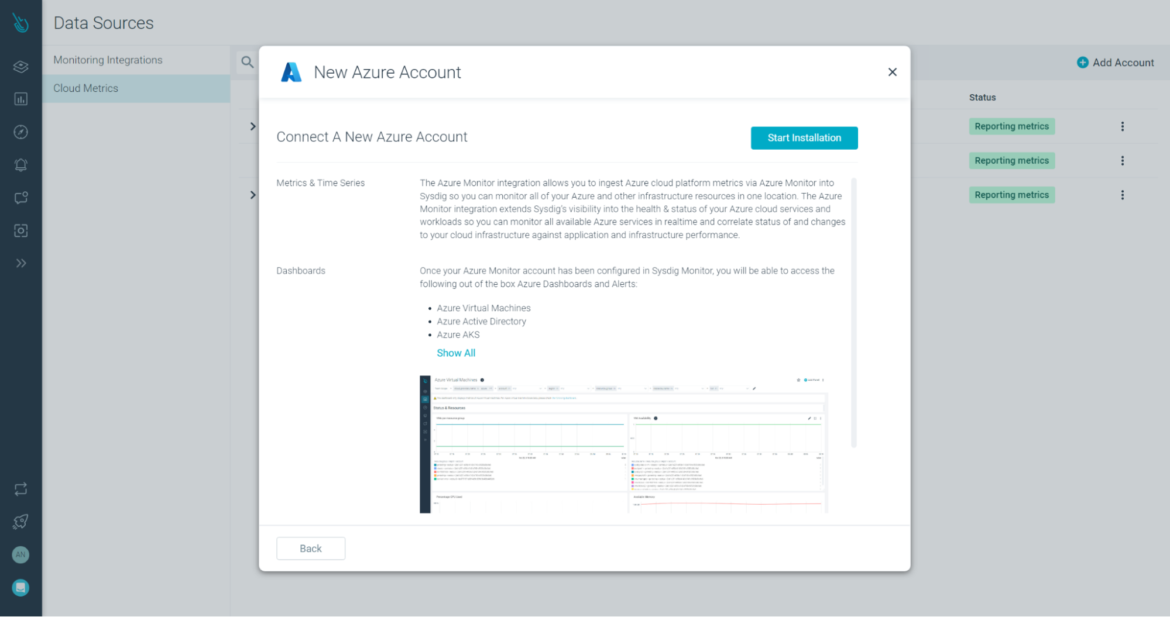1170x617 pixels.
Task: Expand the sidebar with double-chevron icon
Action: coord(21,263)
